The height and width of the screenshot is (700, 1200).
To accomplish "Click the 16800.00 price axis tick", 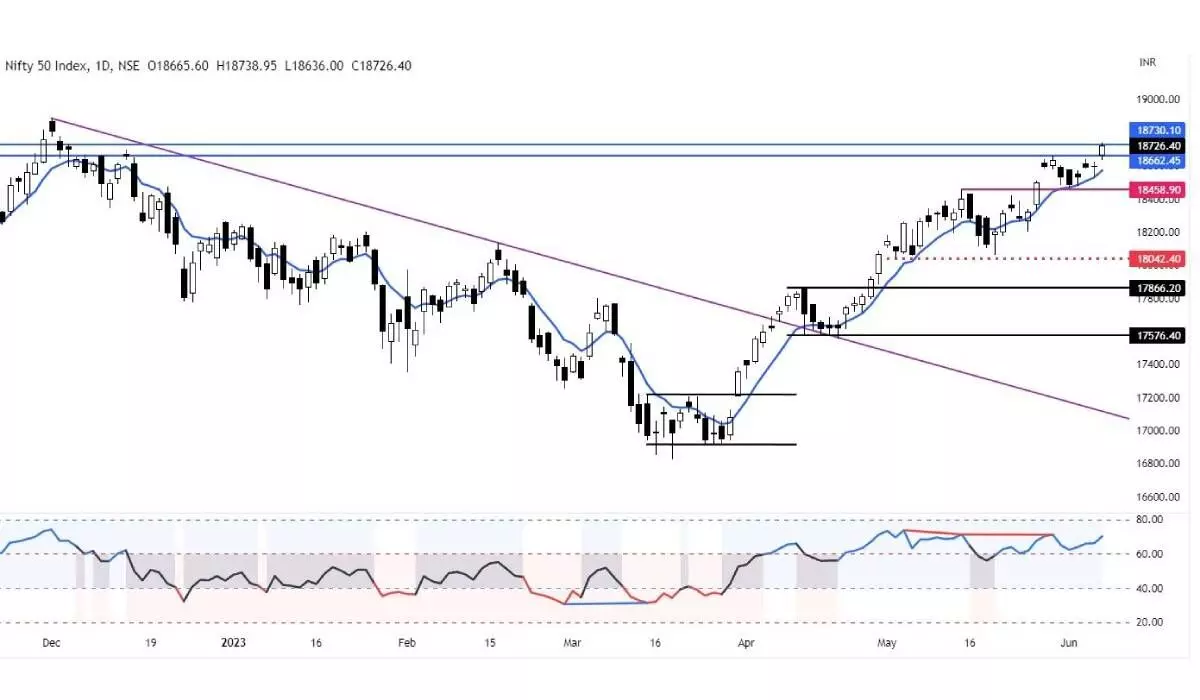I will pos(1159,464).
